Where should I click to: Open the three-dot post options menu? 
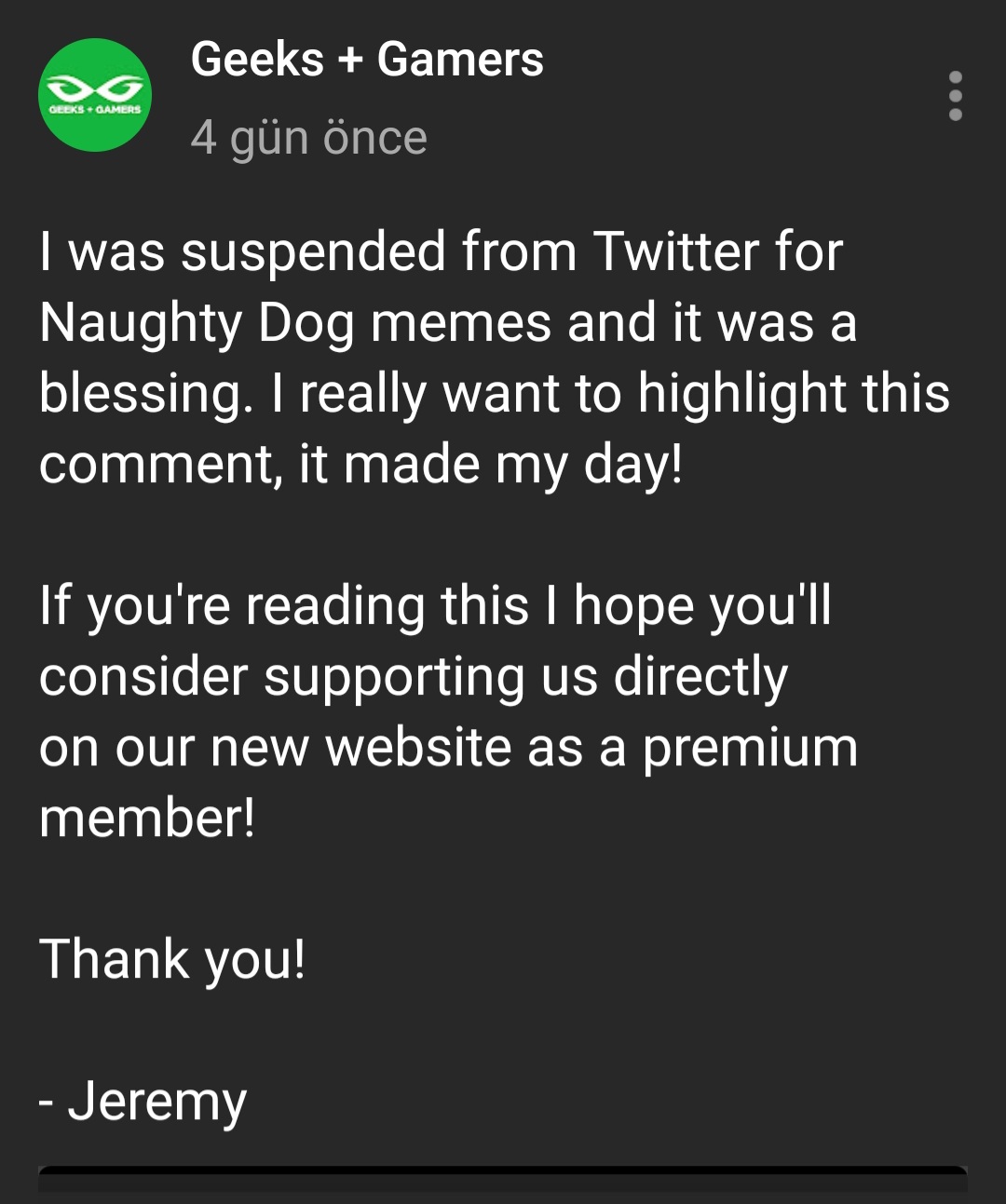955,95
